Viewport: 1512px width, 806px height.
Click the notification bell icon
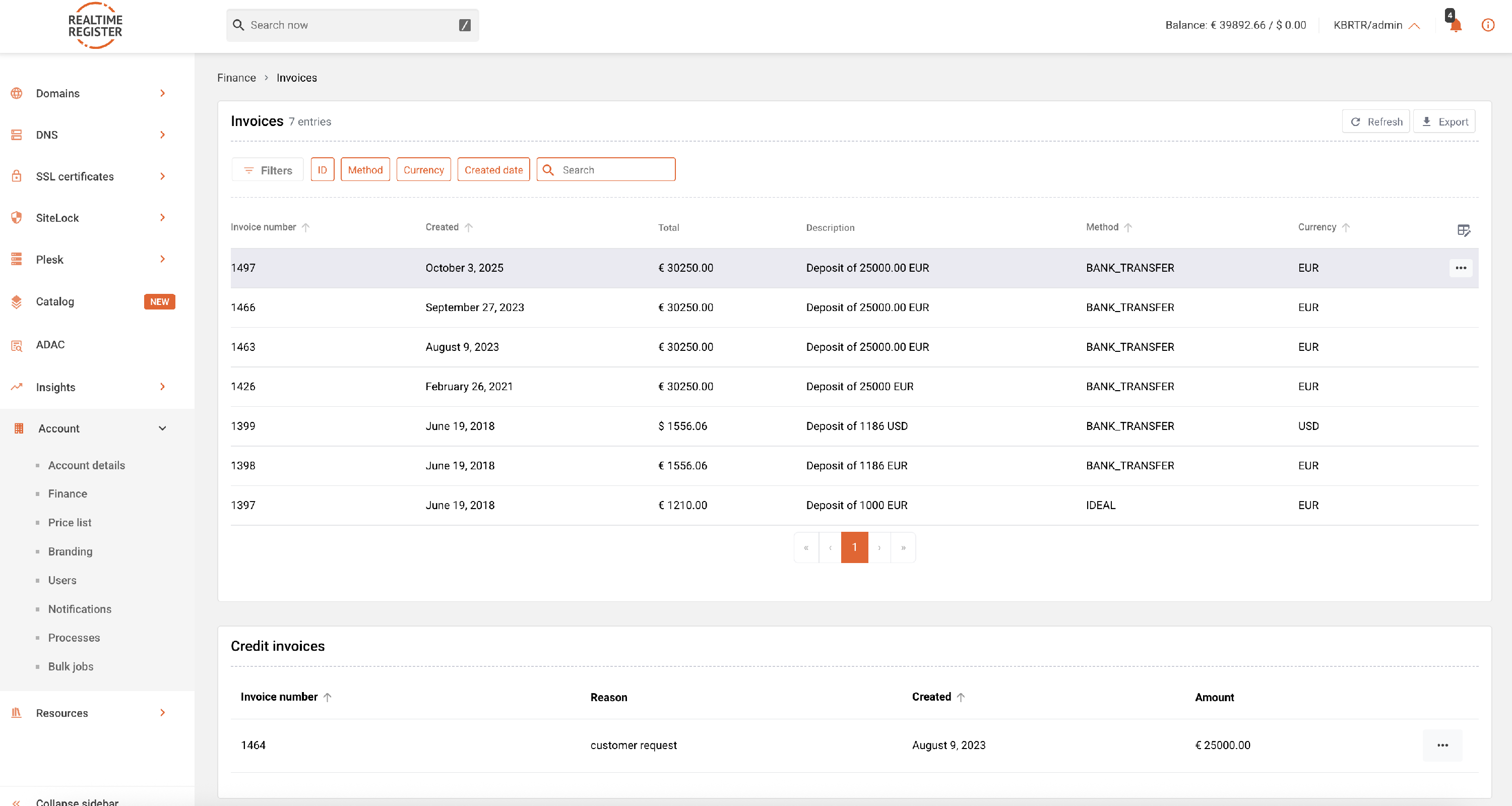pos(1455,25)
